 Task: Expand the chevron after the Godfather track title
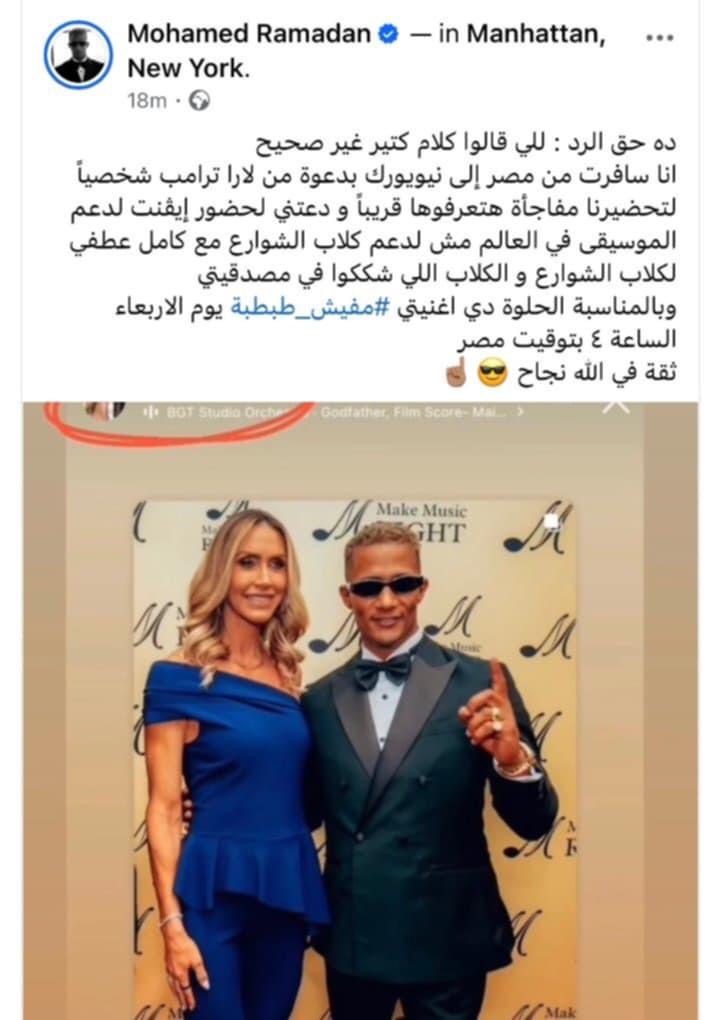(x=520, y=412)
